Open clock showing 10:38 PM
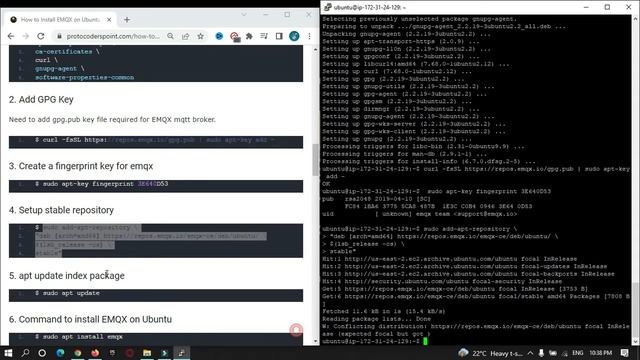The height and width of the screenshot is (360, 640). (x=600, y=353)
